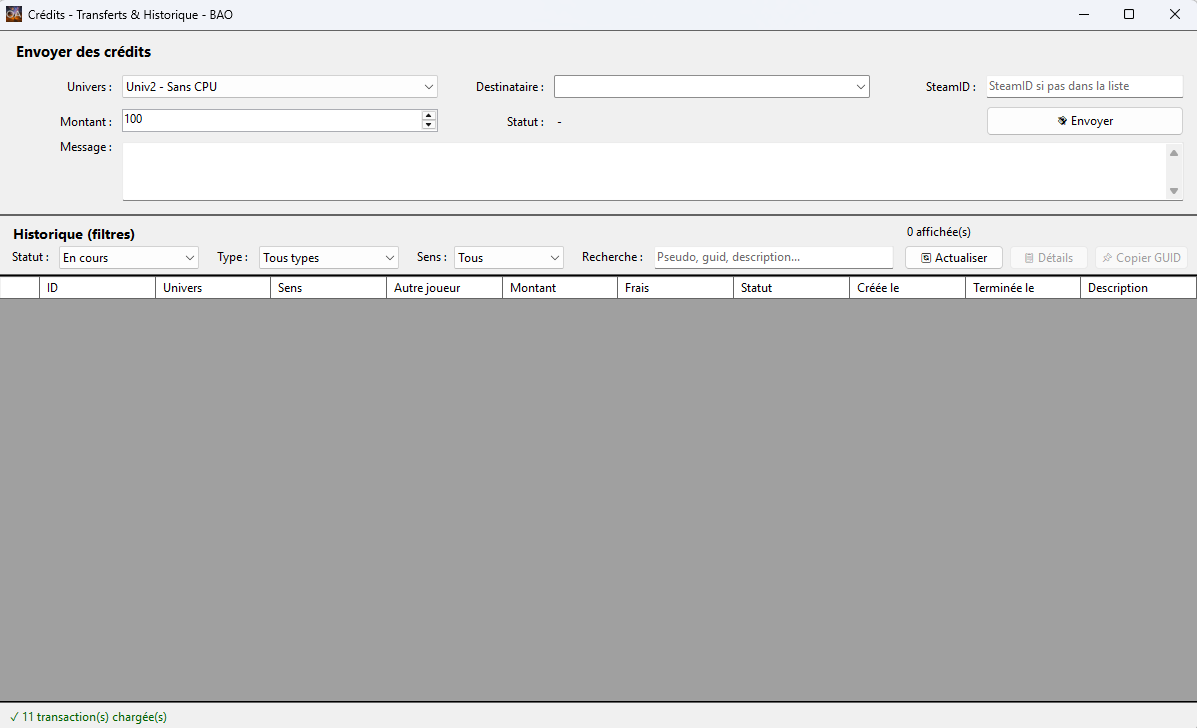Click the Actualiser refresh button

coord(953,258)
